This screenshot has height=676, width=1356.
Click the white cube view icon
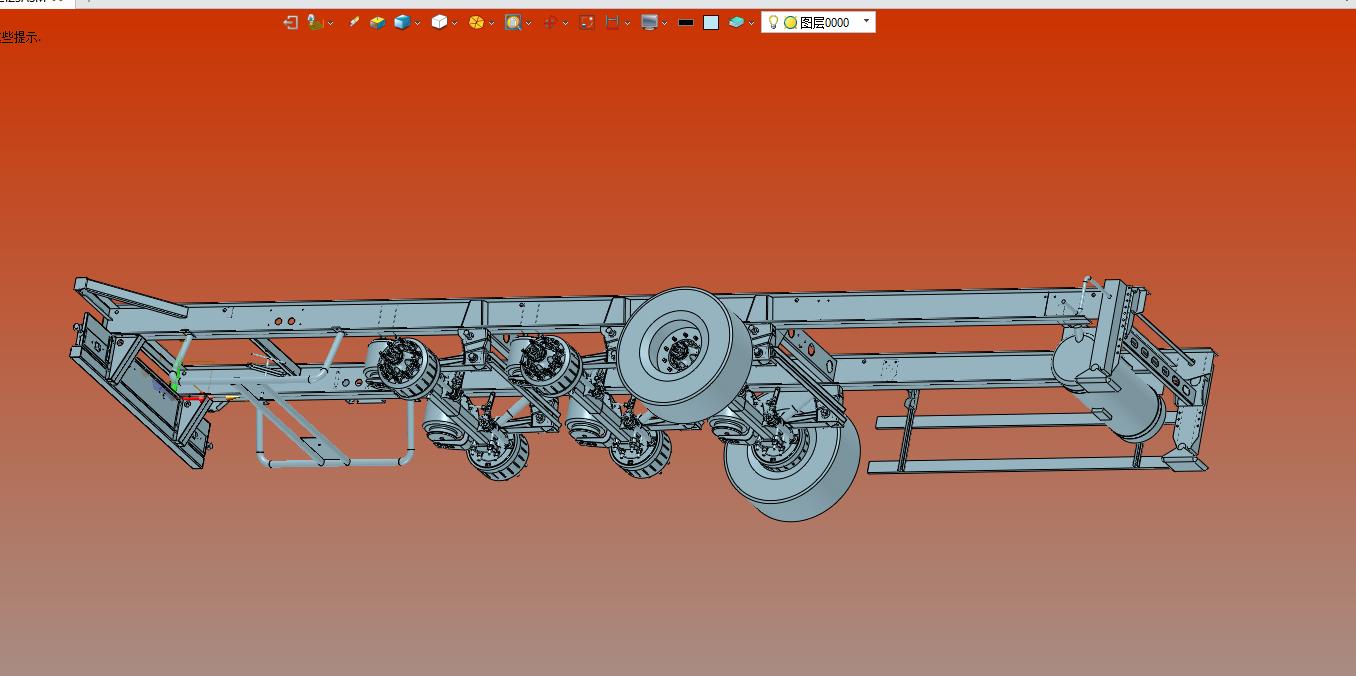(439, 22)
